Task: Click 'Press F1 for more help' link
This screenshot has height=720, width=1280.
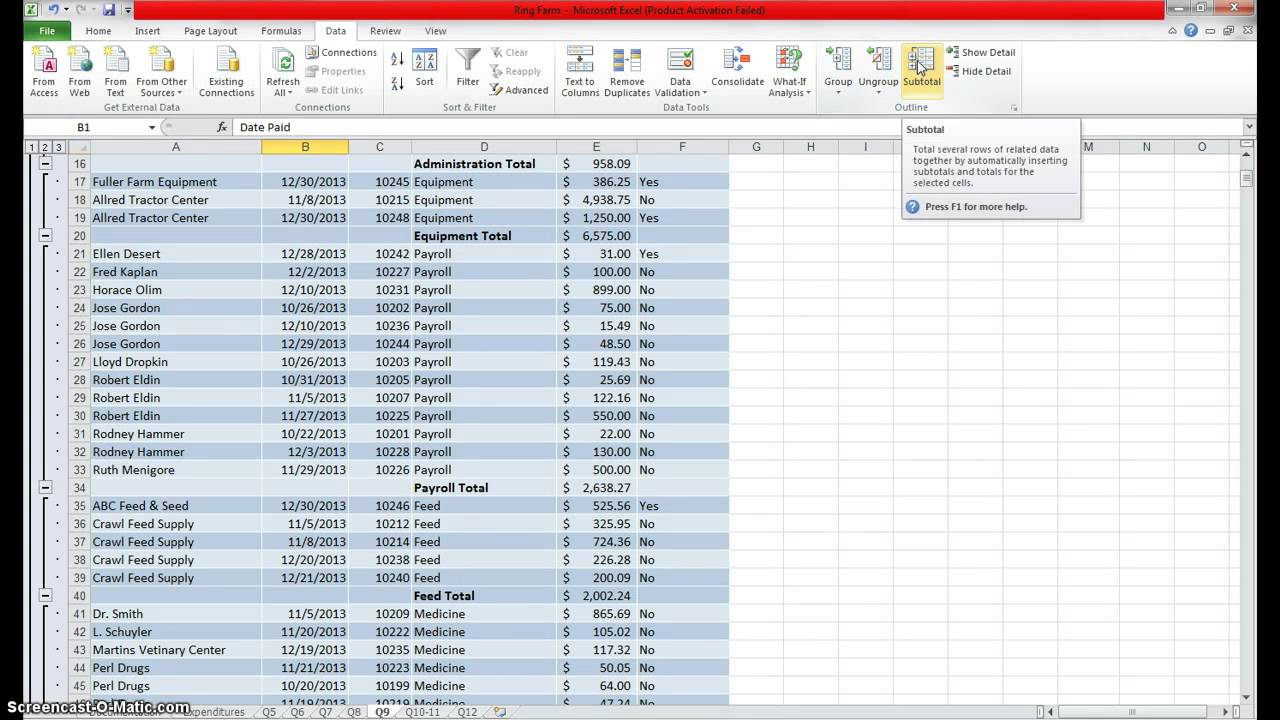Action: click(975, 207)
